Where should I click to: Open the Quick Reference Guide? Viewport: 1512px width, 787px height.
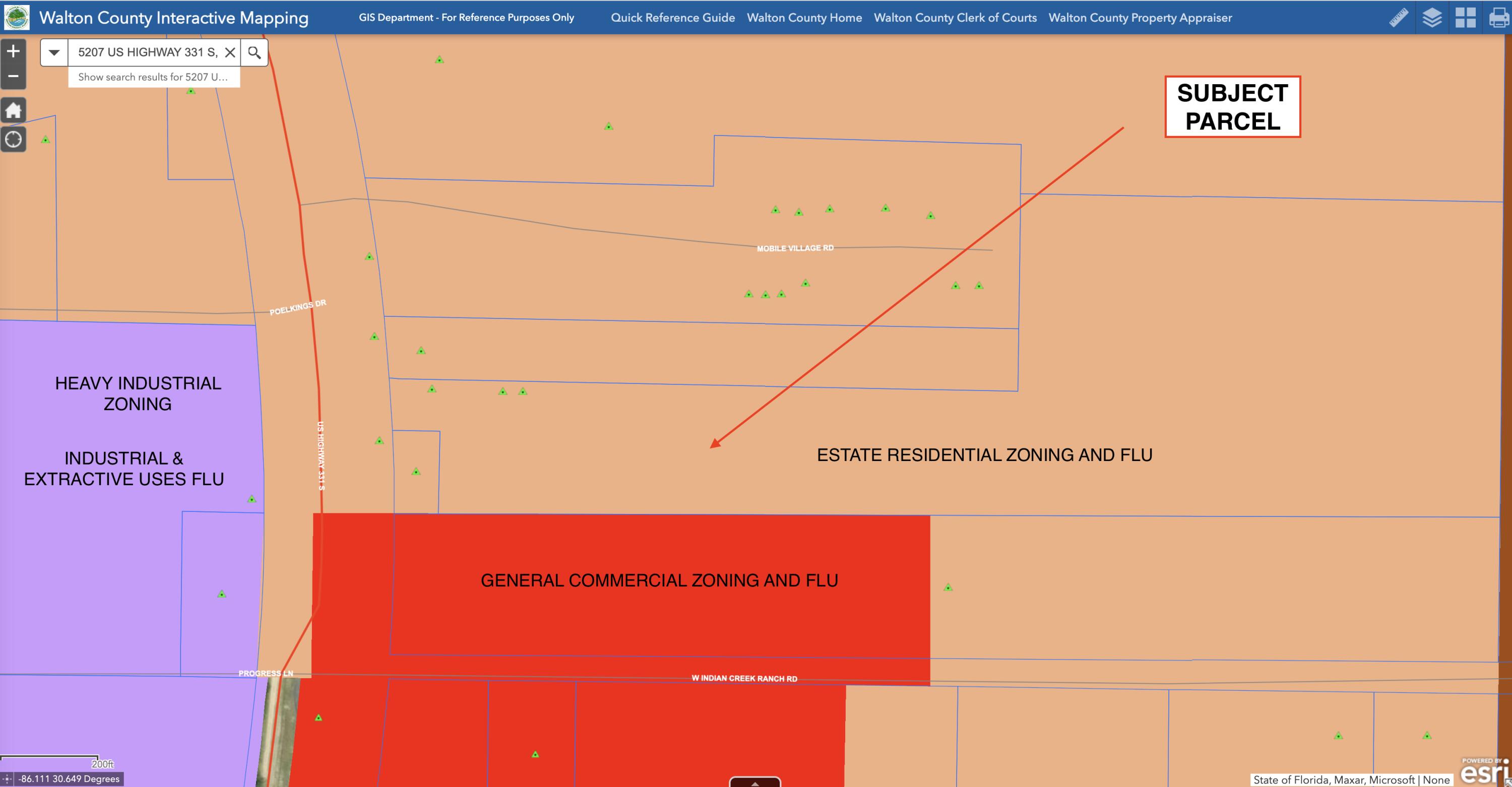coord(673,18)
